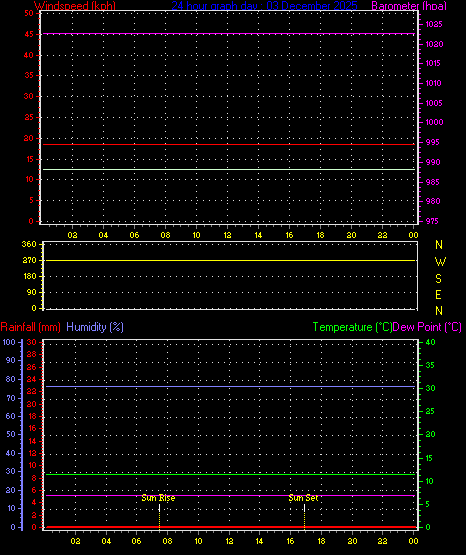Click the '1035' barometer axis value
The width and height of the screenshot is (466, 555).
point(434,24)
